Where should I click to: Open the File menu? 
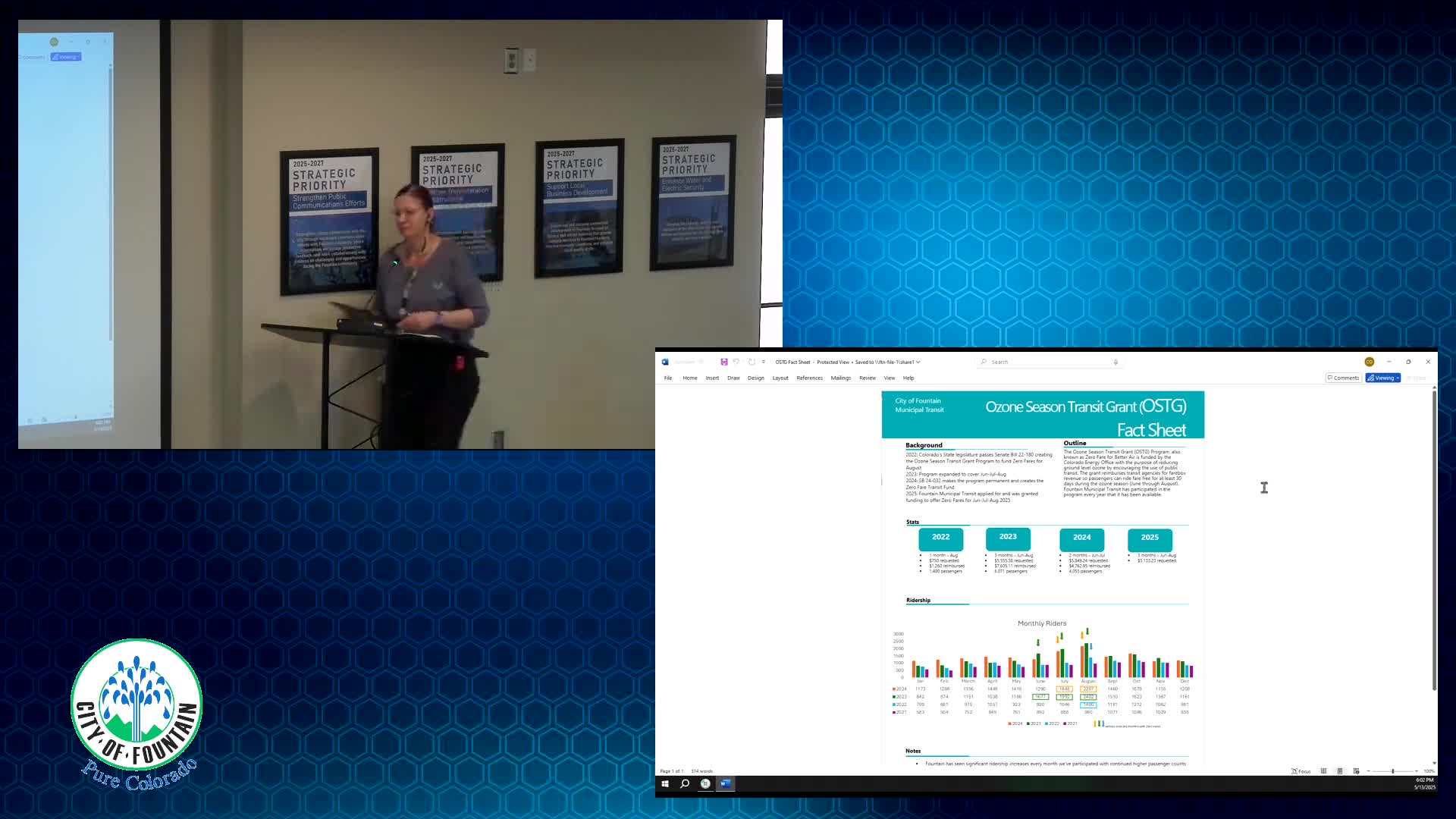(668, 378)
